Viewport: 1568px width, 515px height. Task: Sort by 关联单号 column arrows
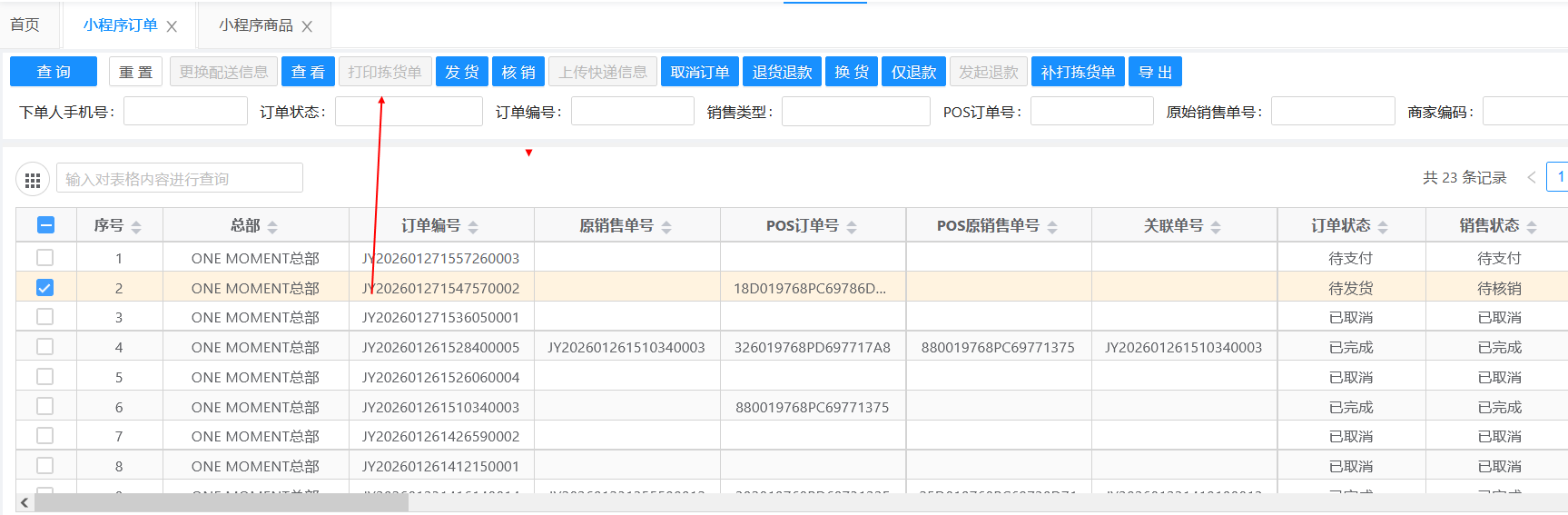click(1216, 226)
